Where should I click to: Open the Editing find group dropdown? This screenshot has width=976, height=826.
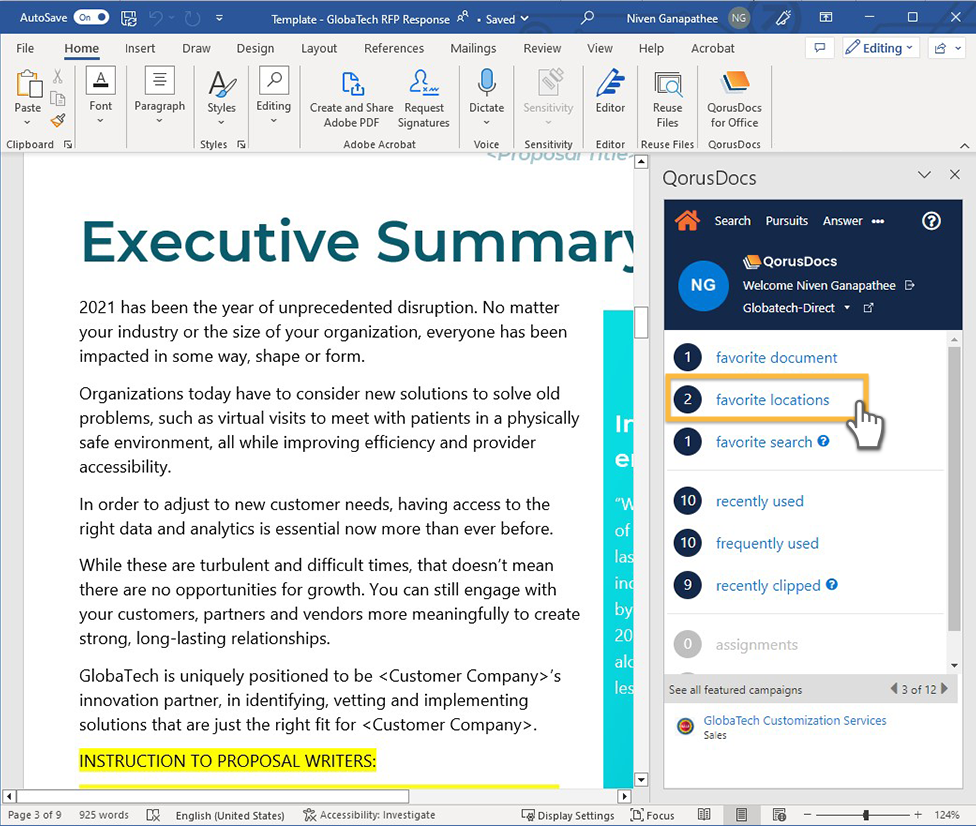273,95
